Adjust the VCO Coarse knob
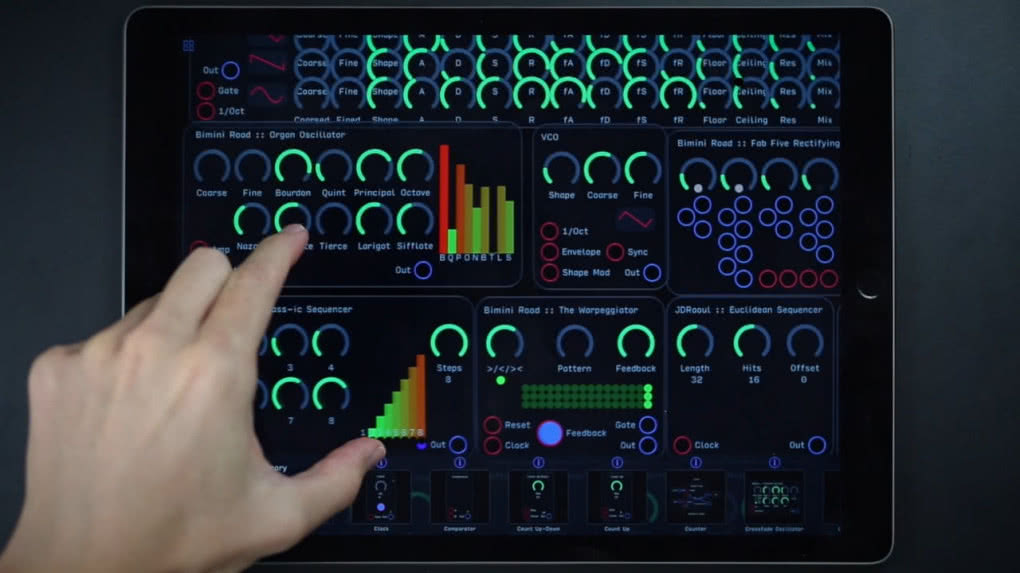 click(602, 170)
